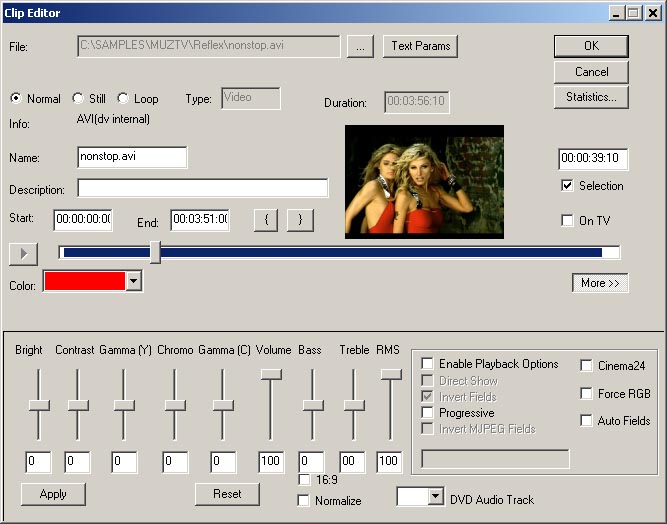667x524 pixels.
Task: Click the Bass value field
Action: [311, 462]
